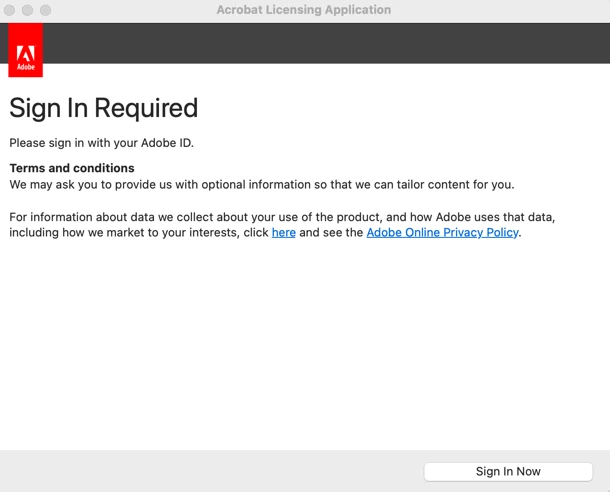The image size is (610, 492).
Task: Open the Adobe Online Privacy Policy link
Action: click(x=442, y=233)
